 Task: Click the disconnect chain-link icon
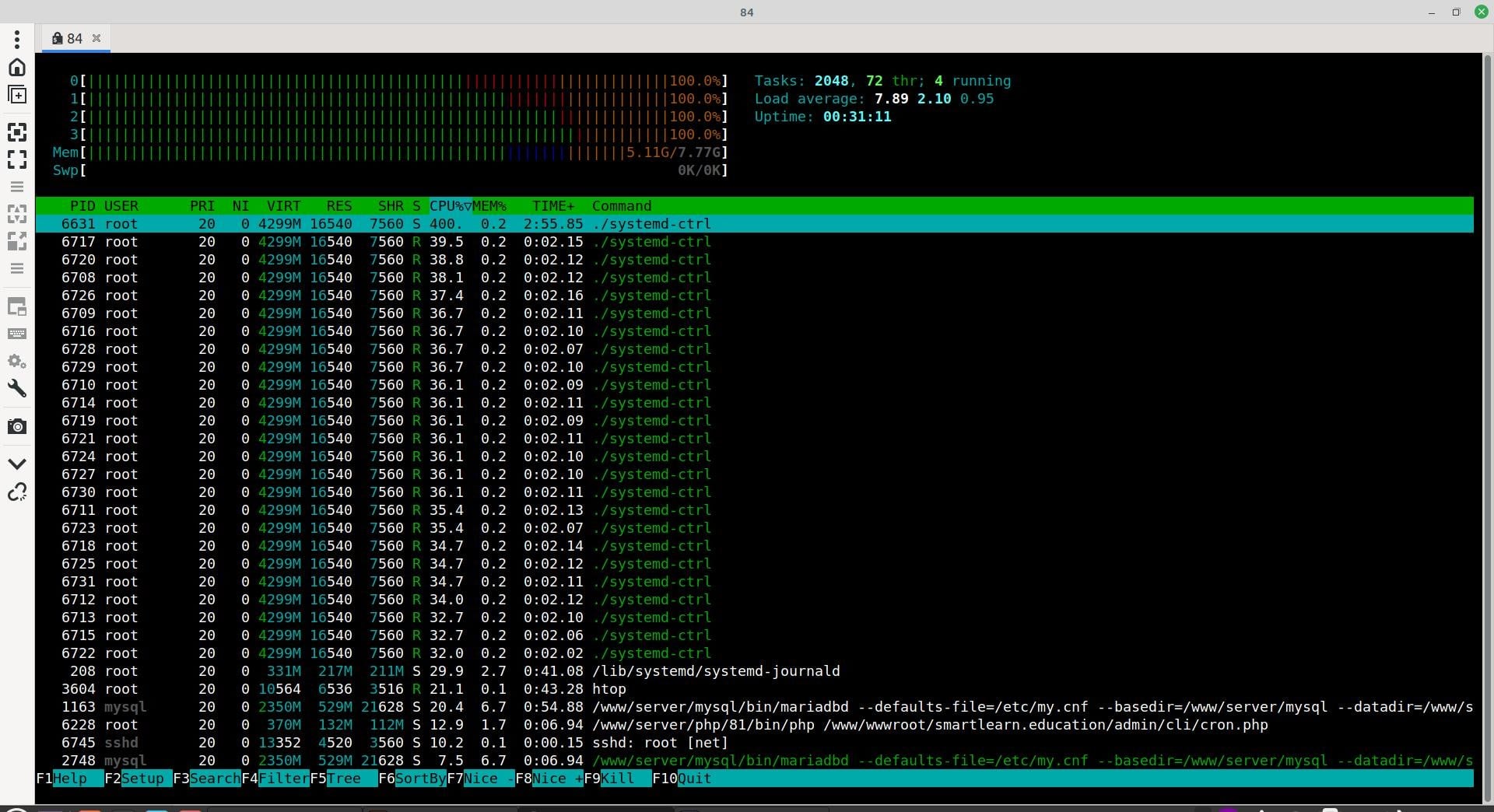(x=17, y=492)
